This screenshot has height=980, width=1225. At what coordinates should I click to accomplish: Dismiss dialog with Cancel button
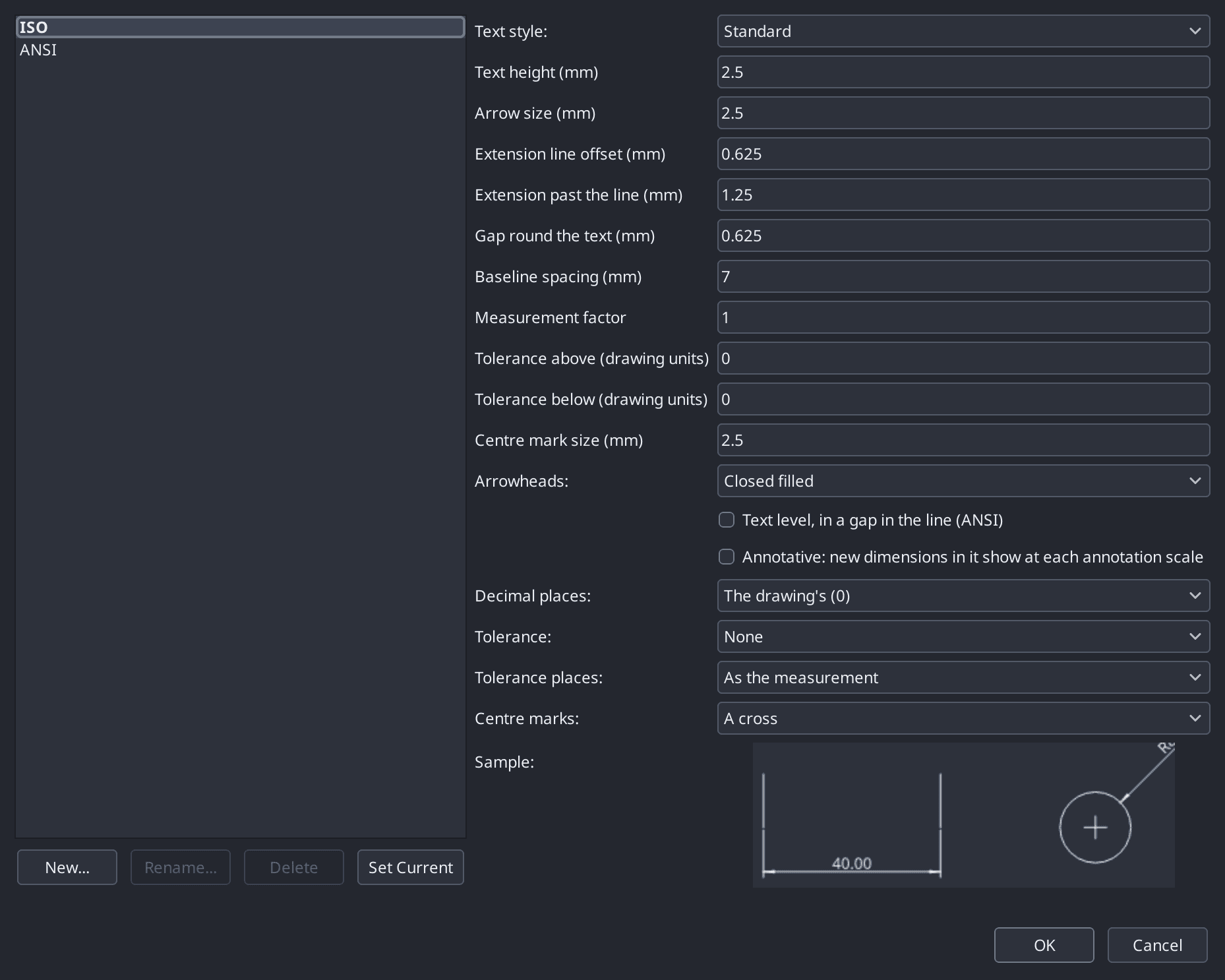click(x=1158, y=945)
